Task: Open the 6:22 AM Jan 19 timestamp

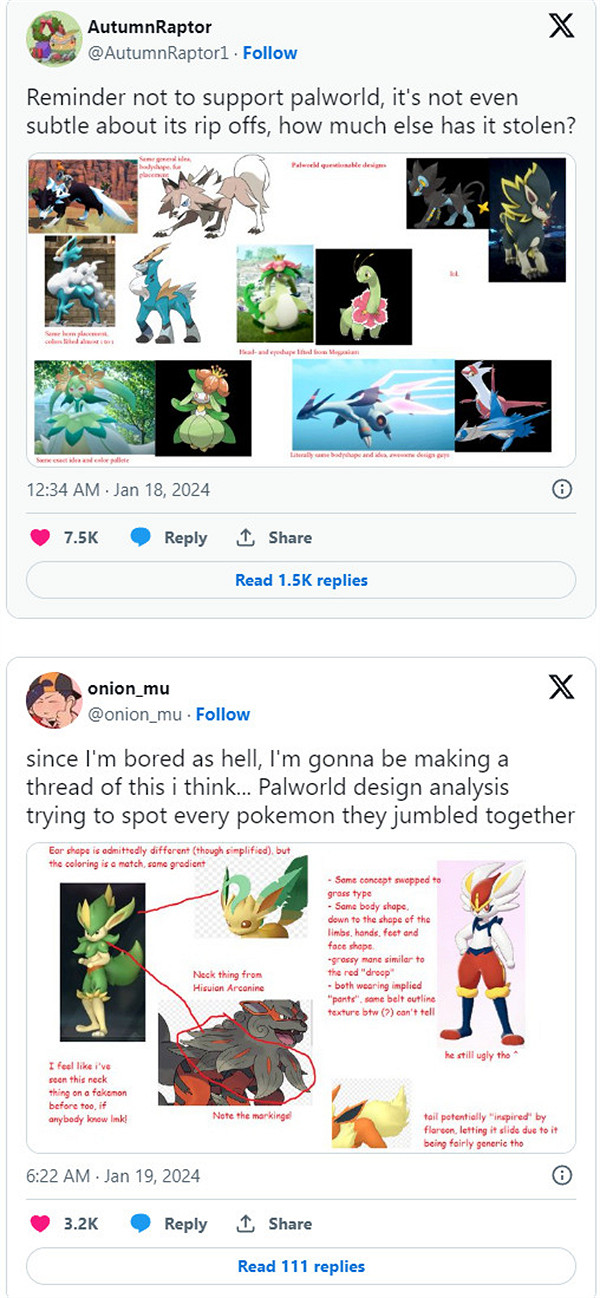Action: [x=113, y=1175]
